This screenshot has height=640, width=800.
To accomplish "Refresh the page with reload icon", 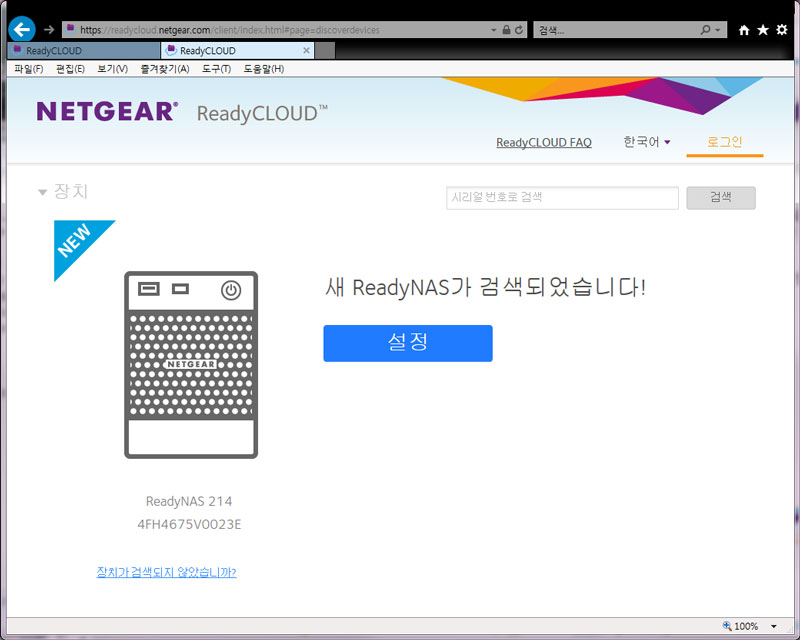I will tap(519, 30).
